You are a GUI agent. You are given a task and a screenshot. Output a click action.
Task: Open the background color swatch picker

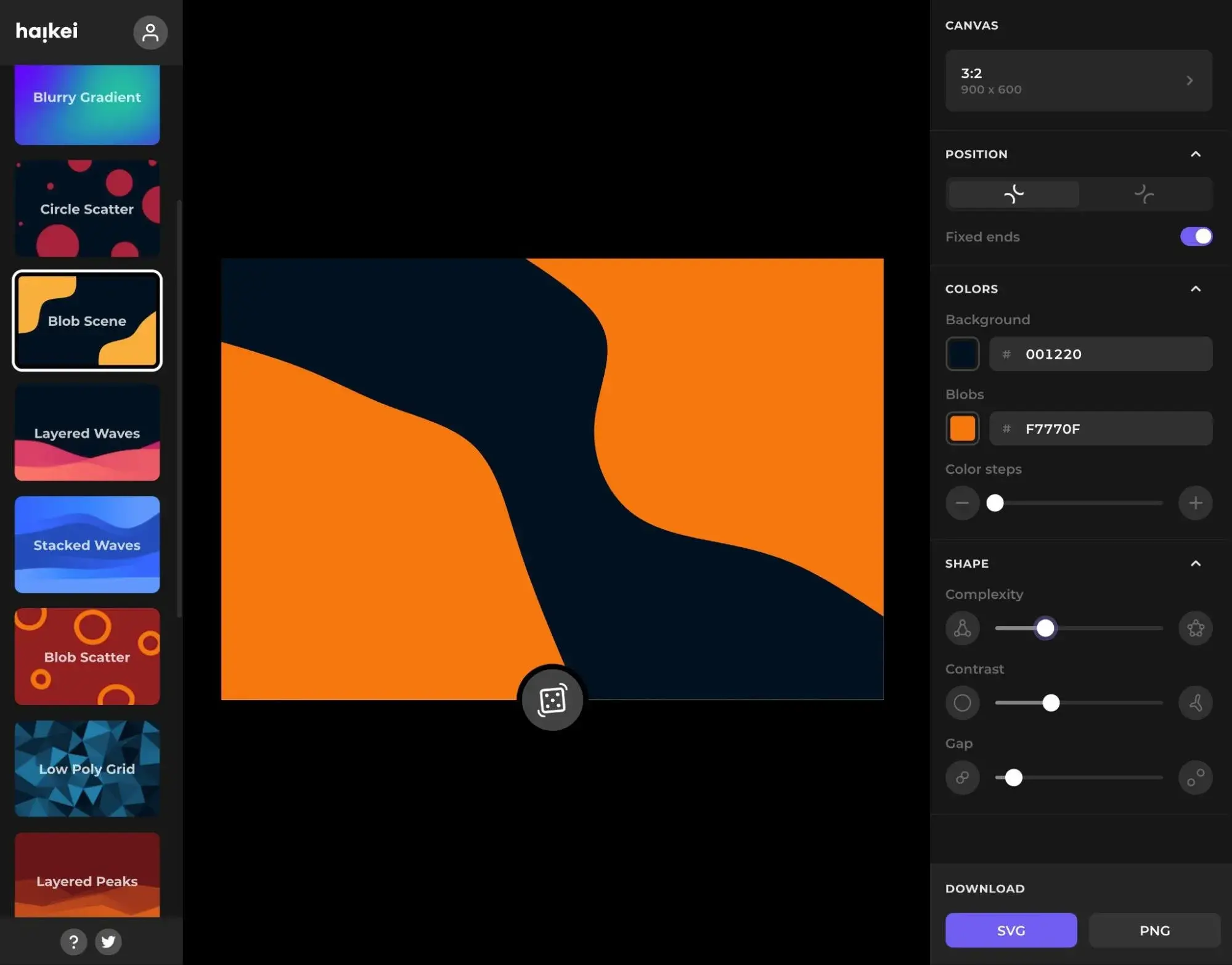(962, 354)
